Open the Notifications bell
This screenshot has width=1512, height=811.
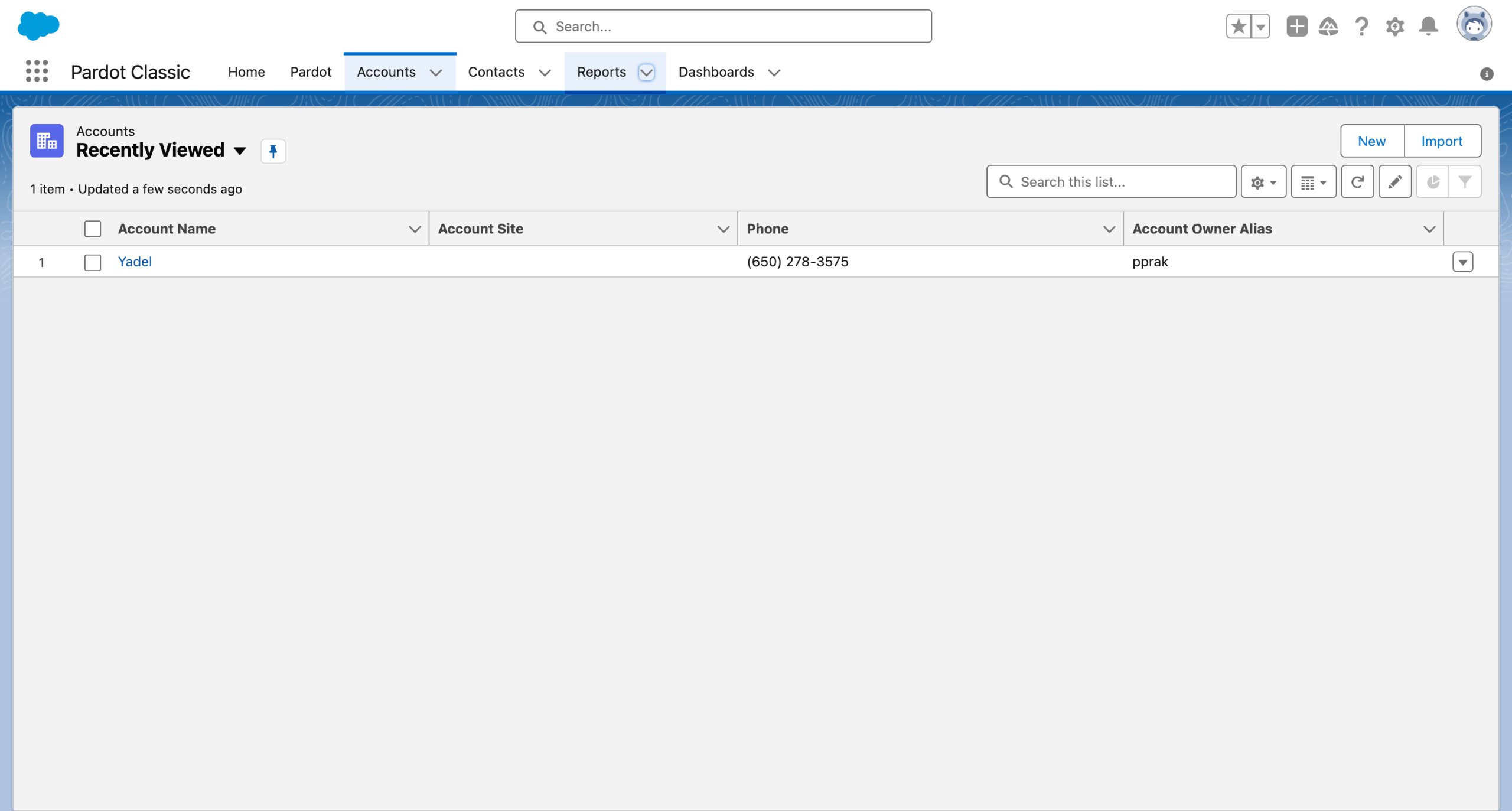point(1428,27)
